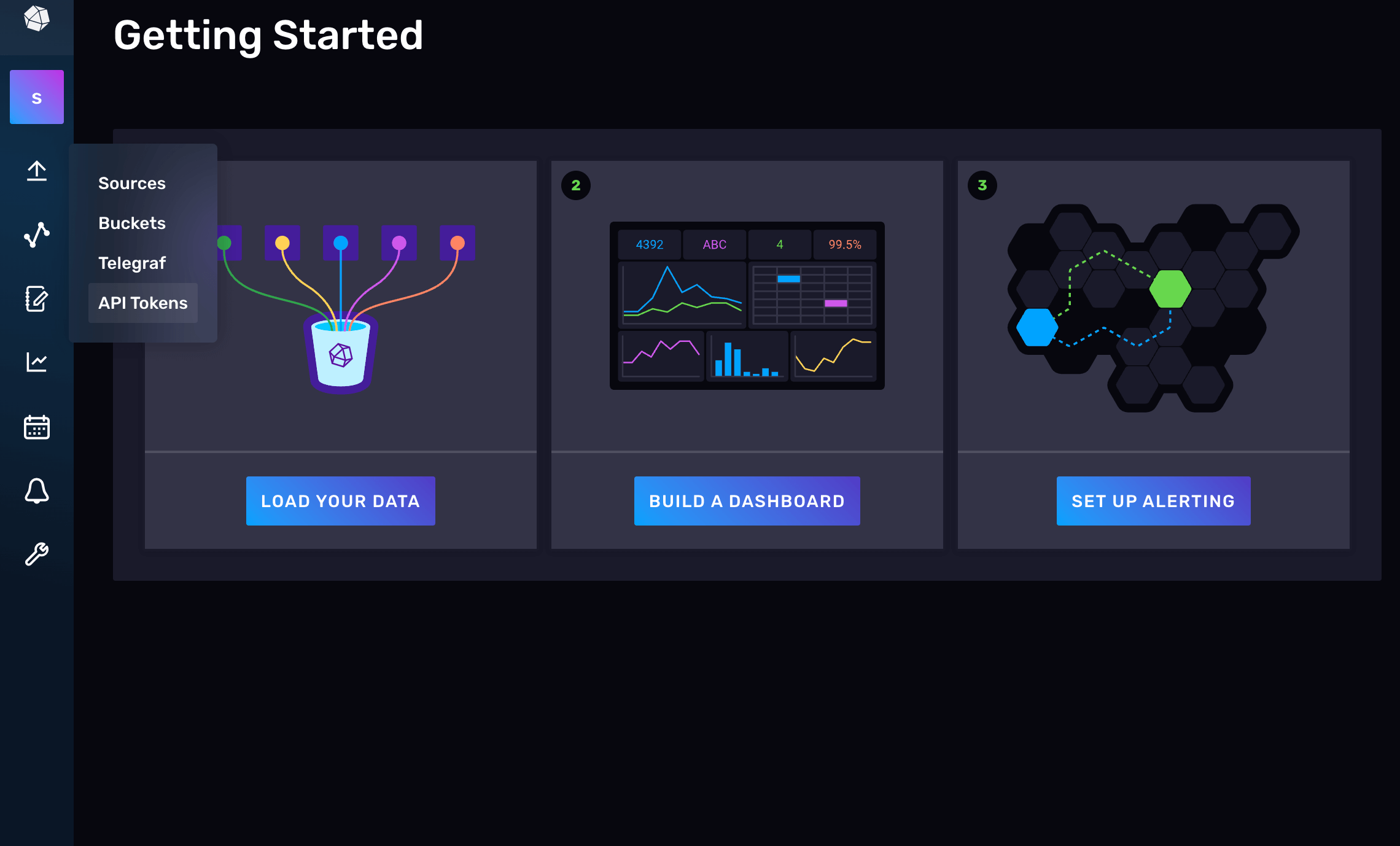Click the user account 'S' avatar icon
1400x846 pixels.
pyautogui.click(x=37, y=97)
